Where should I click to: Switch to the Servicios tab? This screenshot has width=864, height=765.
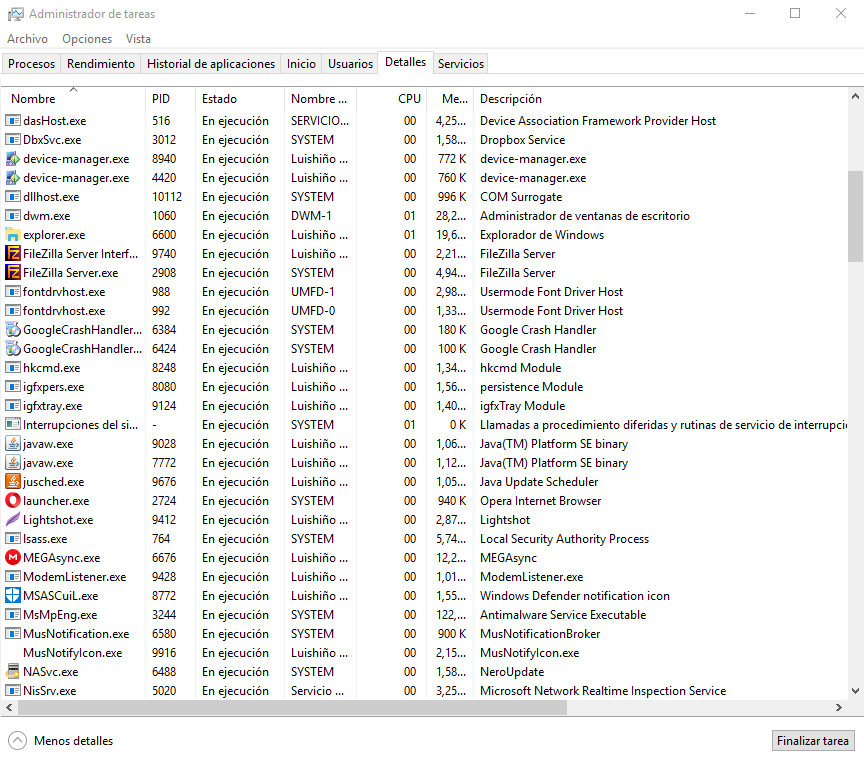click(461, 64)
